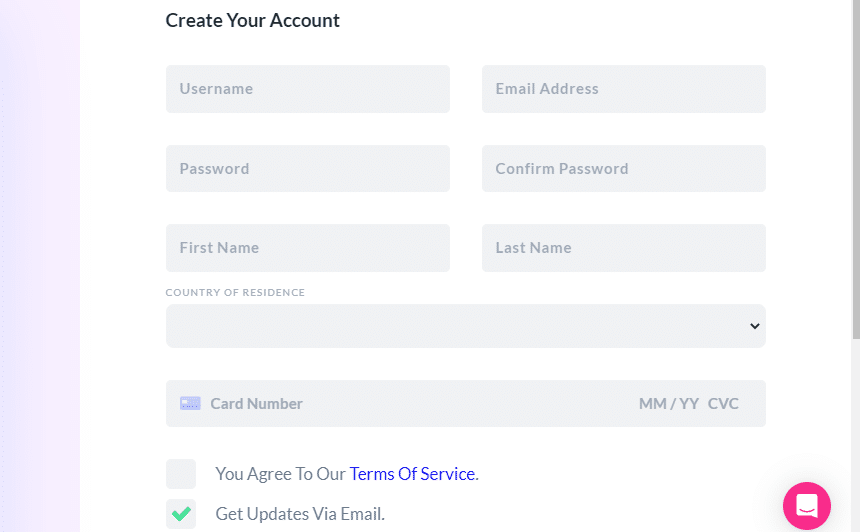Click the Last Name input box

[624, 248]
